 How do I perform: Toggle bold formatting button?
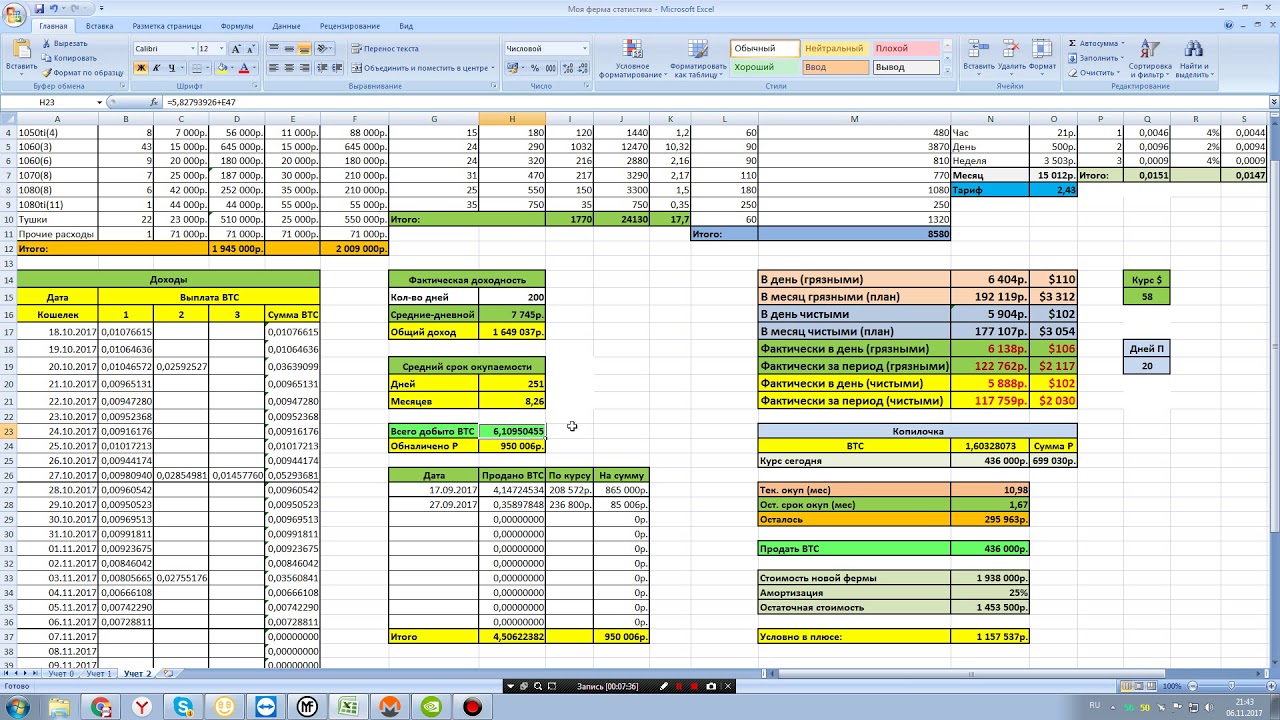[x=141, y=68]
